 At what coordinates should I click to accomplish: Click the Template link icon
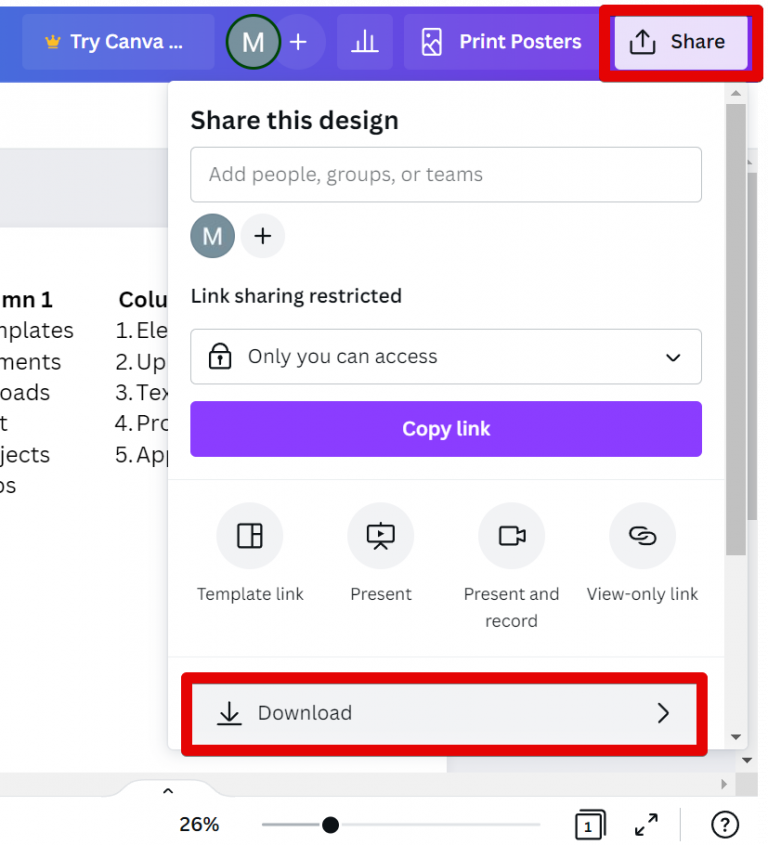(x=250, y=535)
